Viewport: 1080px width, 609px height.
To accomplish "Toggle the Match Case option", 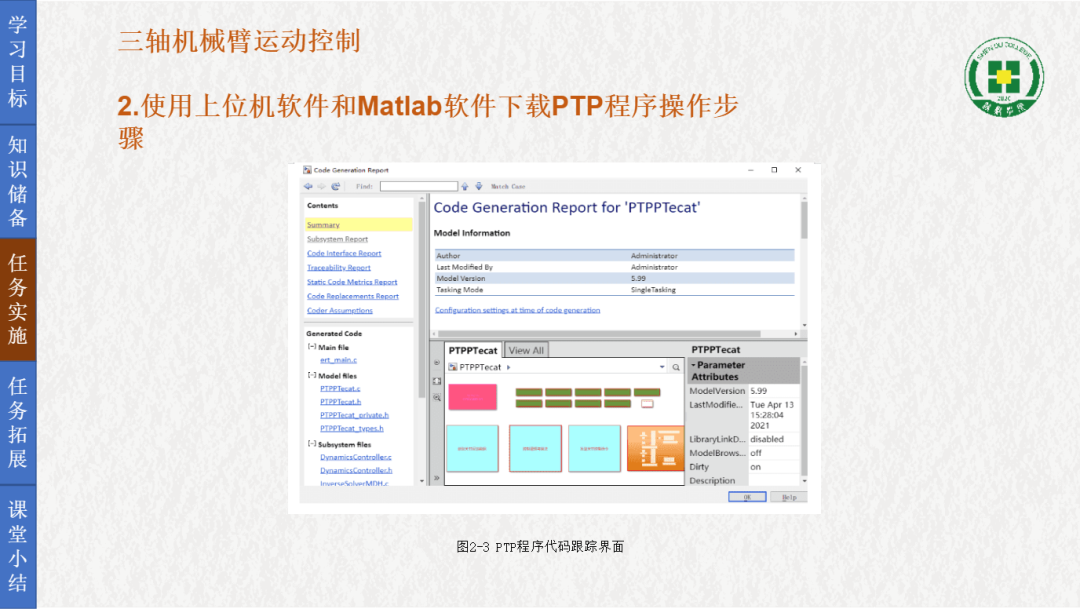I will pyautogui.click(x=508, y=187).
